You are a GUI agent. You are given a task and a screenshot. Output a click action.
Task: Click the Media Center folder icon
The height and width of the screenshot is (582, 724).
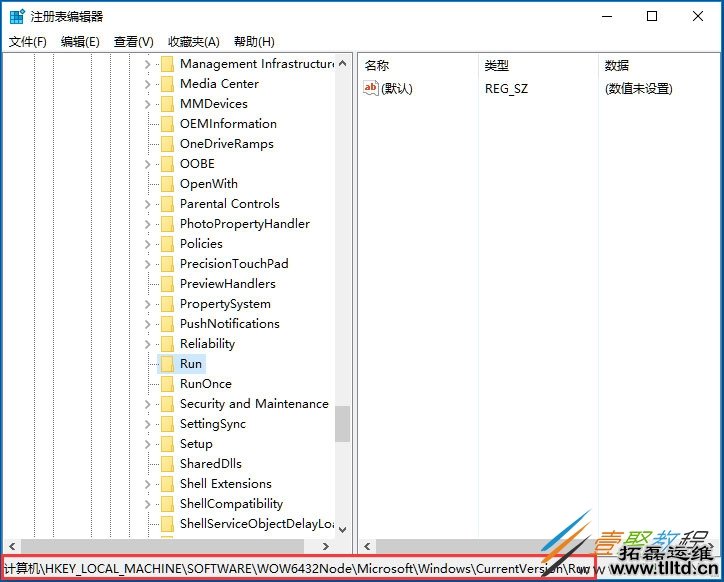pos(167,84)
